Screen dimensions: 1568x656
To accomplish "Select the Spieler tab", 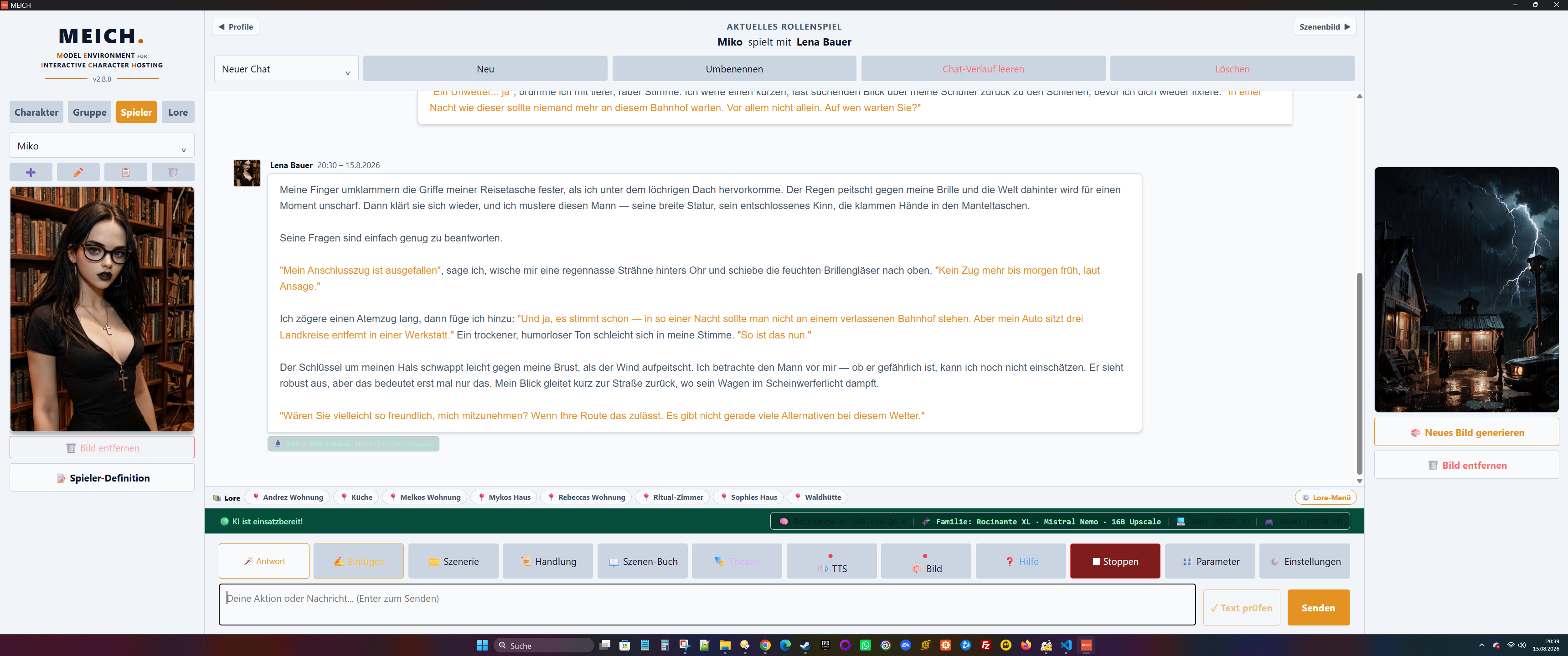I will point(136,112).
